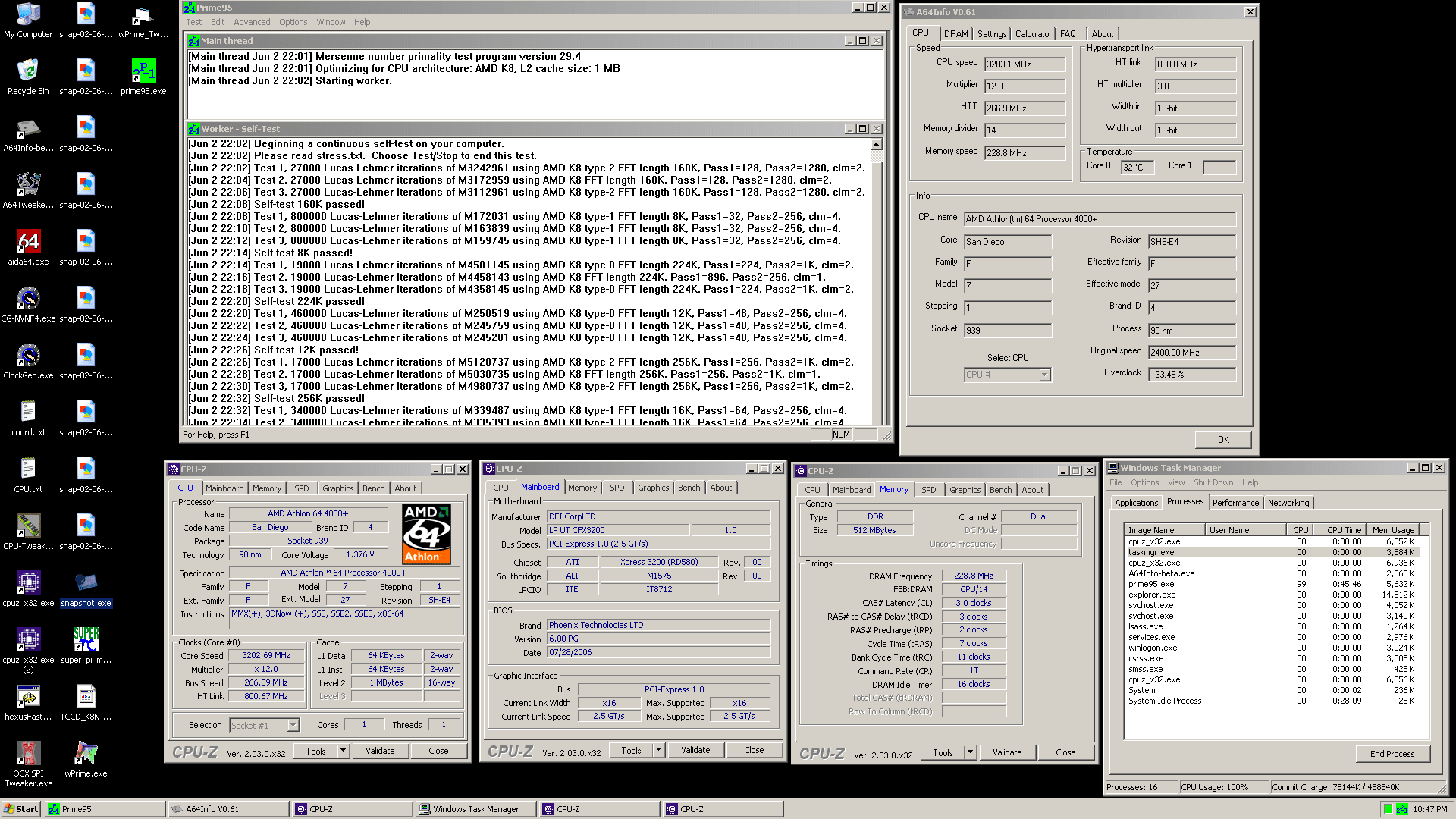Open Bench tab in CPU-Z Mainboard window

(689, 488)
